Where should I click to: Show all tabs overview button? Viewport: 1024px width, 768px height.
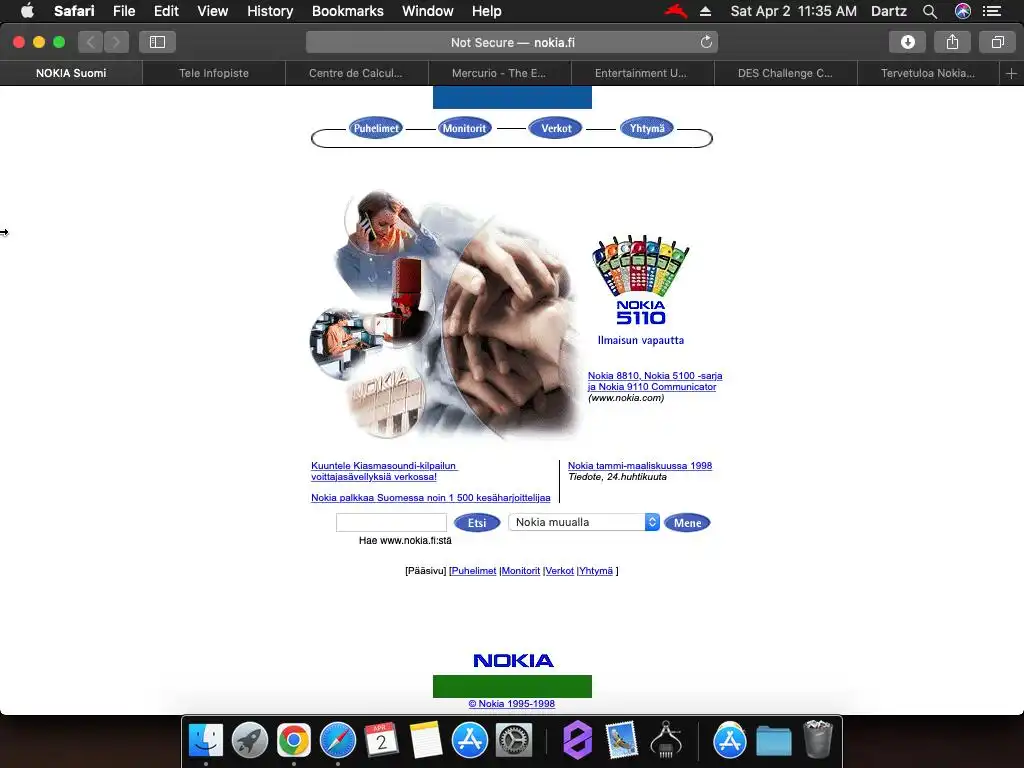(997, 42)
